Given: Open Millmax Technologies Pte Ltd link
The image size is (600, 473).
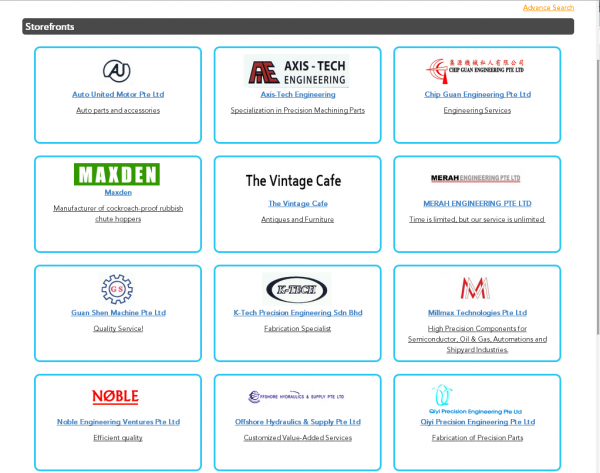Looking at the screenshot, I should [x=477, y=313].
